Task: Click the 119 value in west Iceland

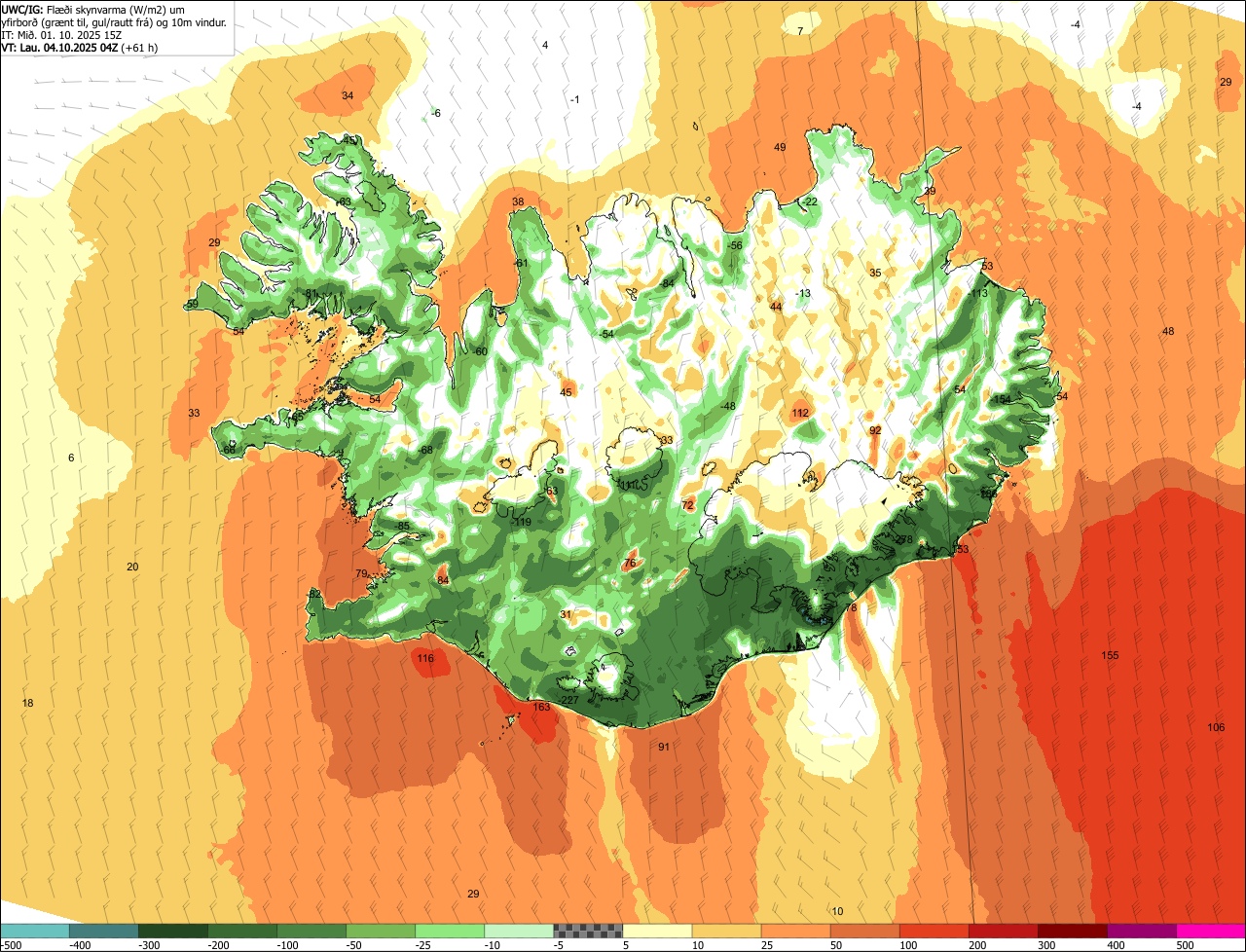Action: pyautogui.click(x=522, y=522)
